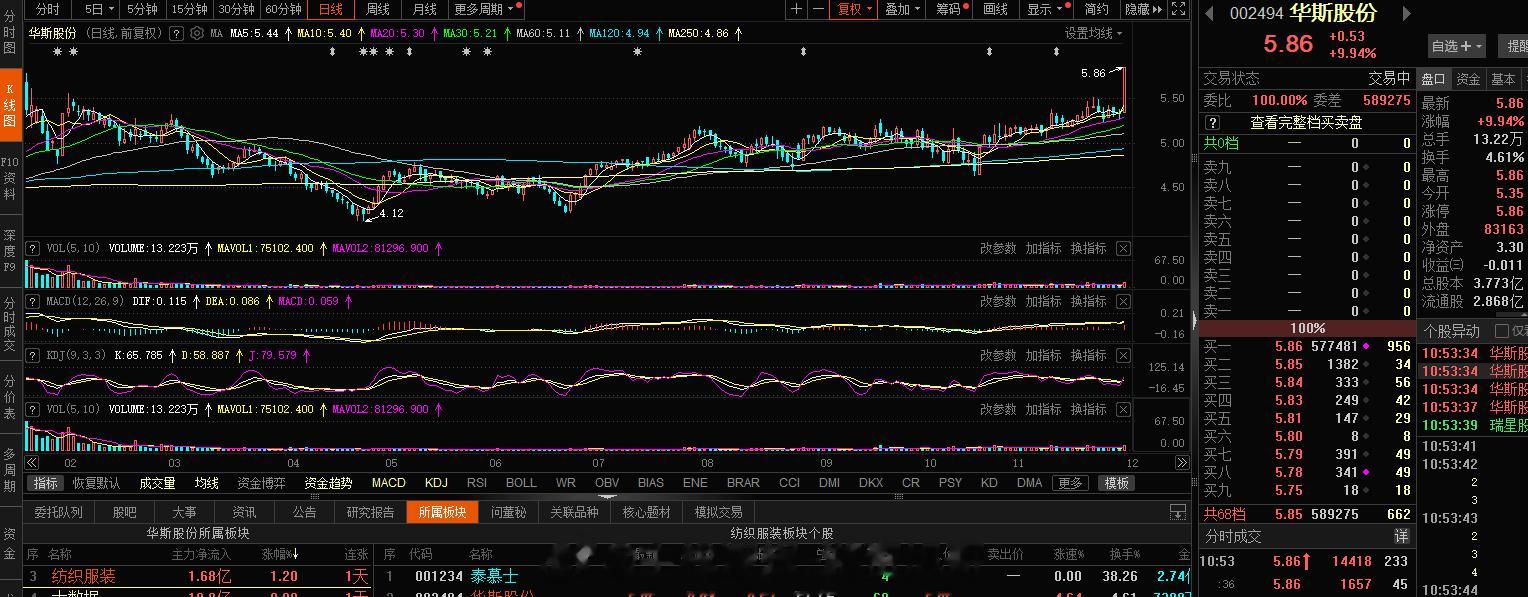Screen dimensions: 1528x597
Task: Open the 自选+ dropdown
Action: (x=1457, y=45)
